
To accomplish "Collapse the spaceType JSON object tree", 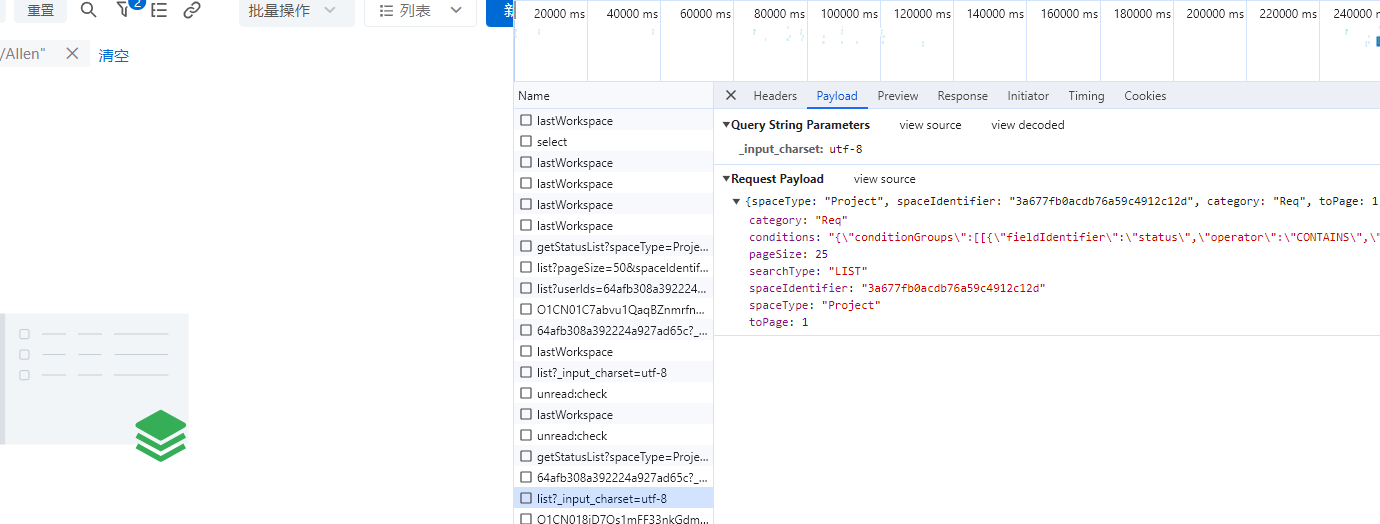I will pos(737,201).
